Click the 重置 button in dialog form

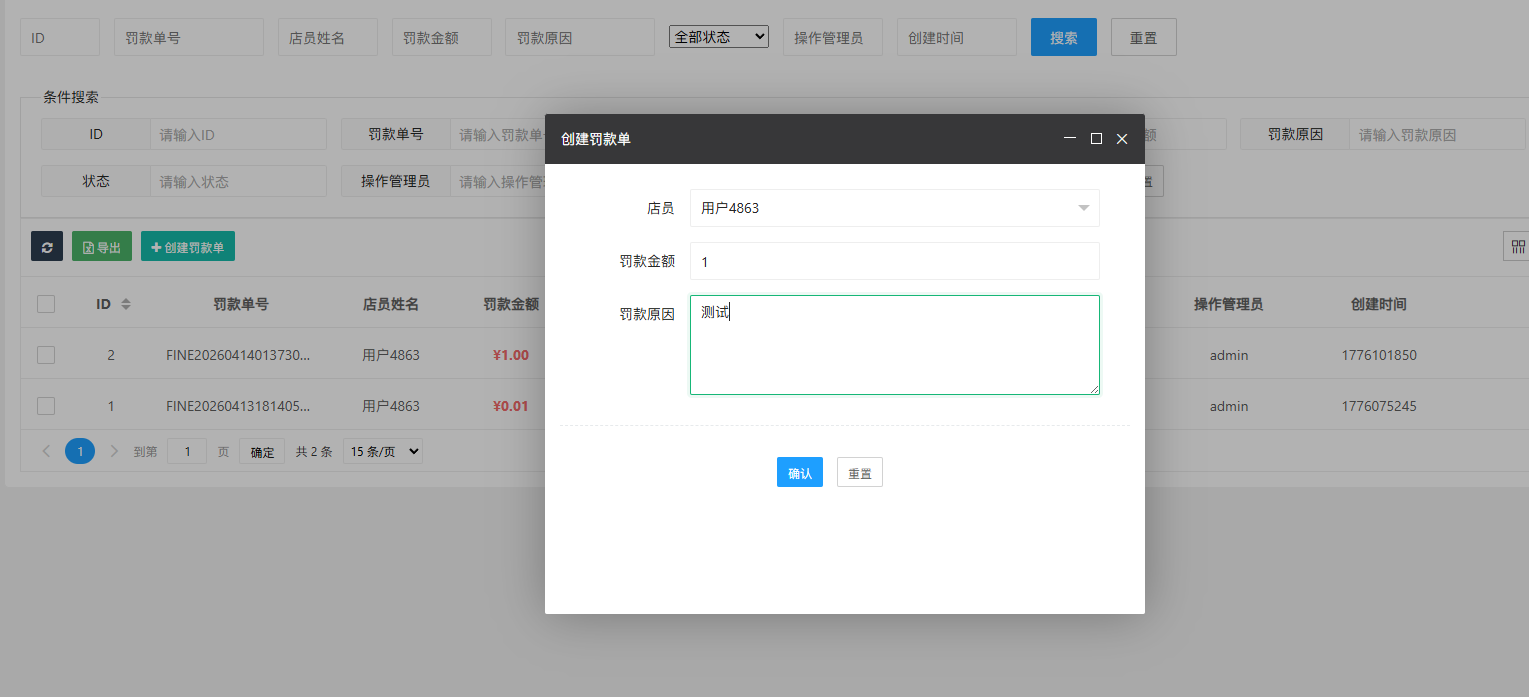(x=859, y=473)
